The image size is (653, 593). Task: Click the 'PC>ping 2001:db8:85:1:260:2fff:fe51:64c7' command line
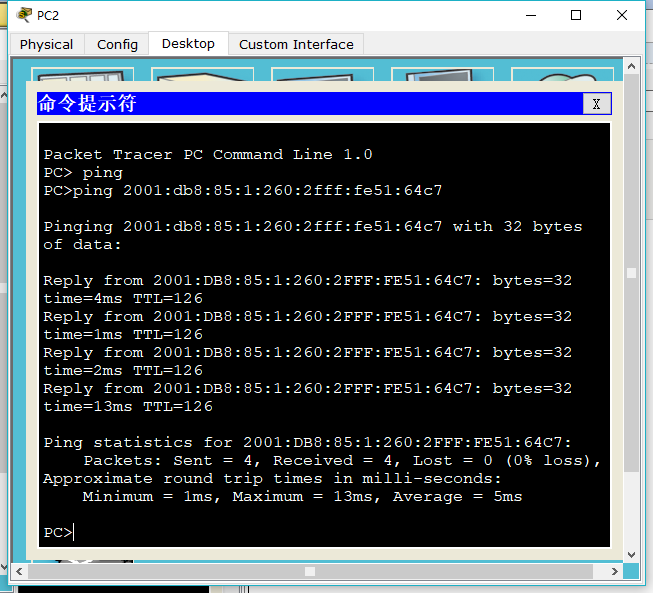click(242, 191)
